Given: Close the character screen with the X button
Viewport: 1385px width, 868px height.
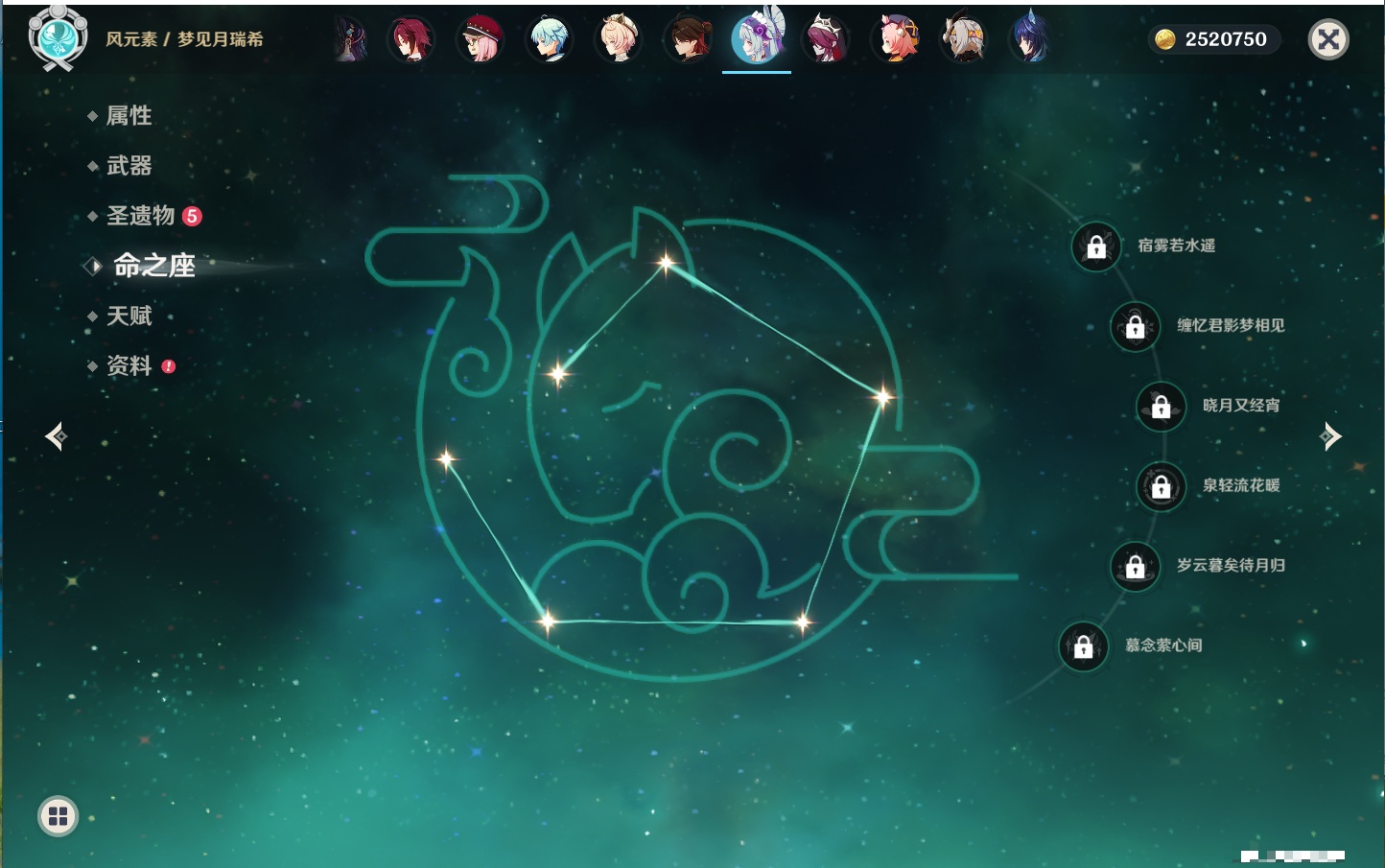Looking at the screenshot, I should click(1328, 39).
